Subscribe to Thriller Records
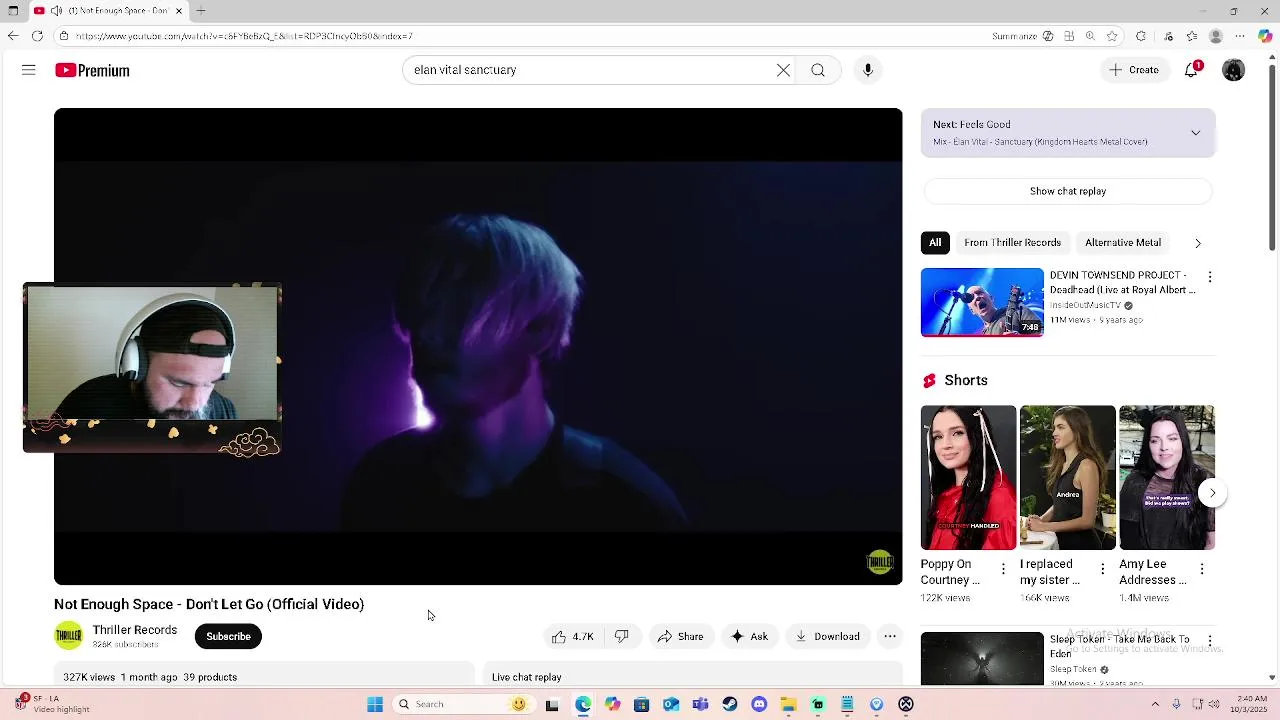 [x=228, y=637]
